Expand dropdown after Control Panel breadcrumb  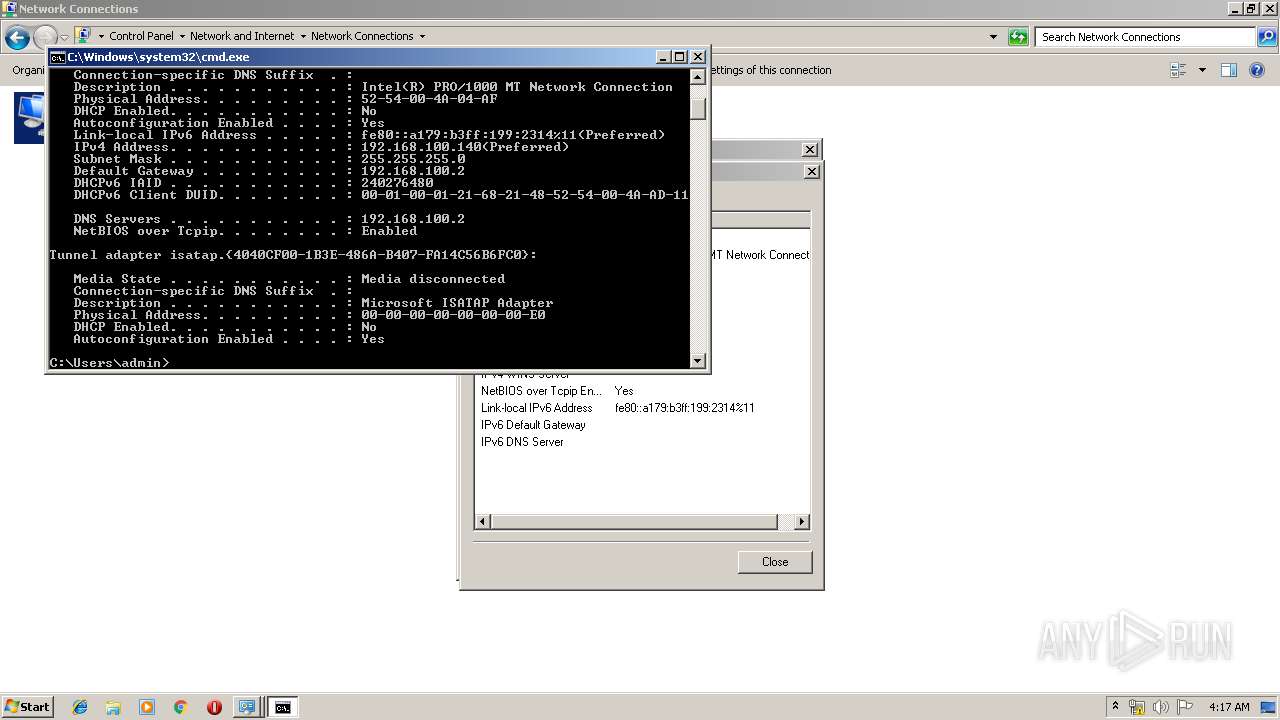click(182, 36)
